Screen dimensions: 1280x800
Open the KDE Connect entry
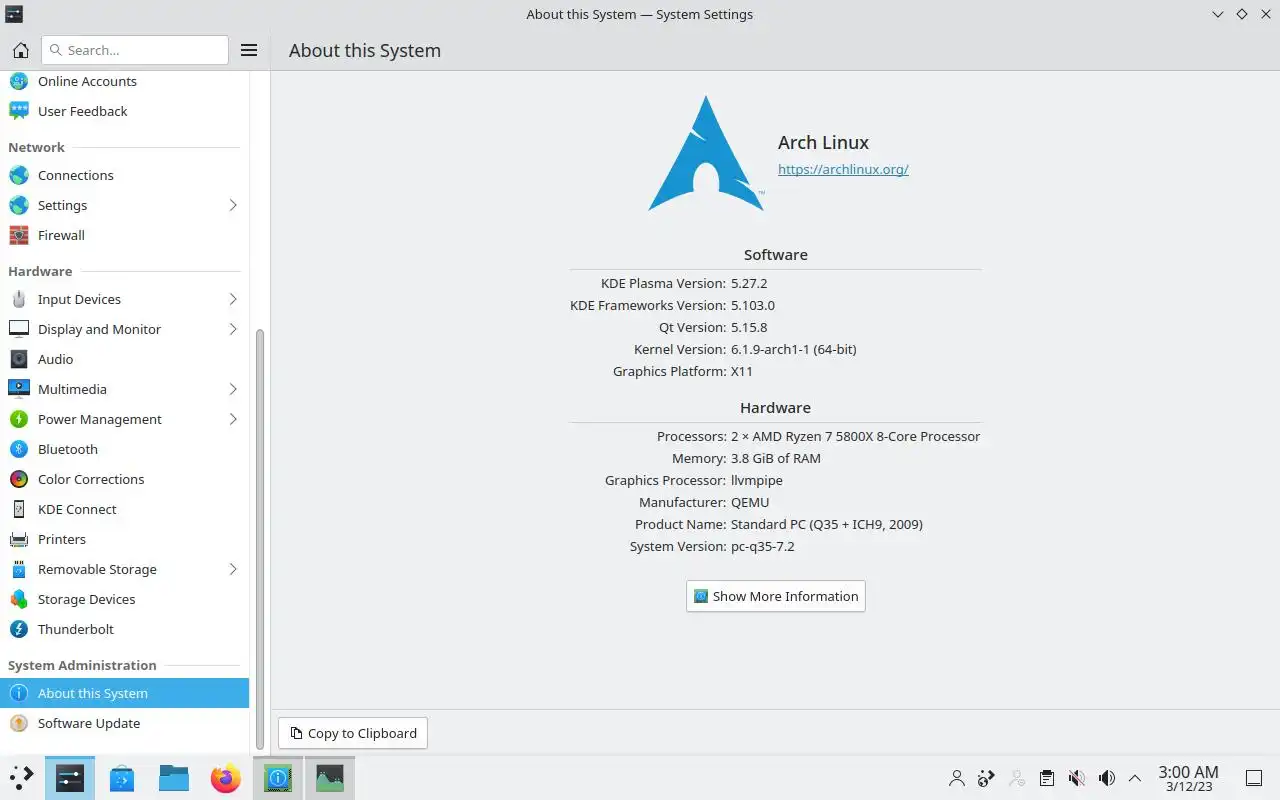(x=124, y=509)
